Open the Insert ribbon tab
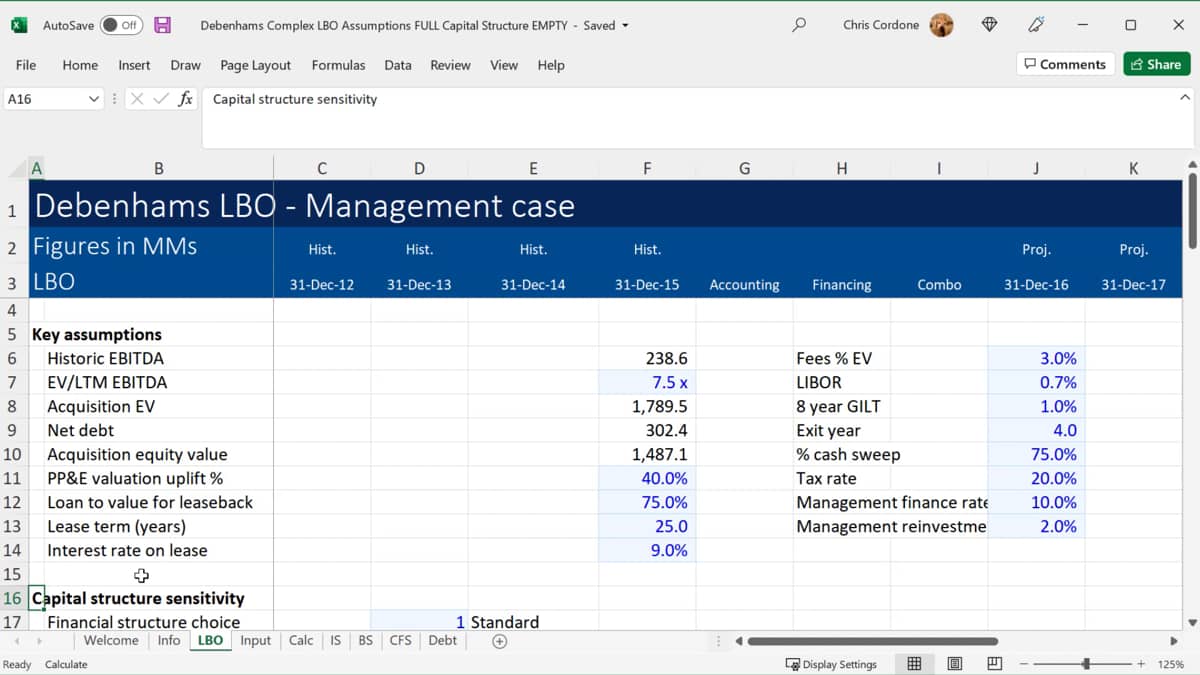 tap(134, 65)
